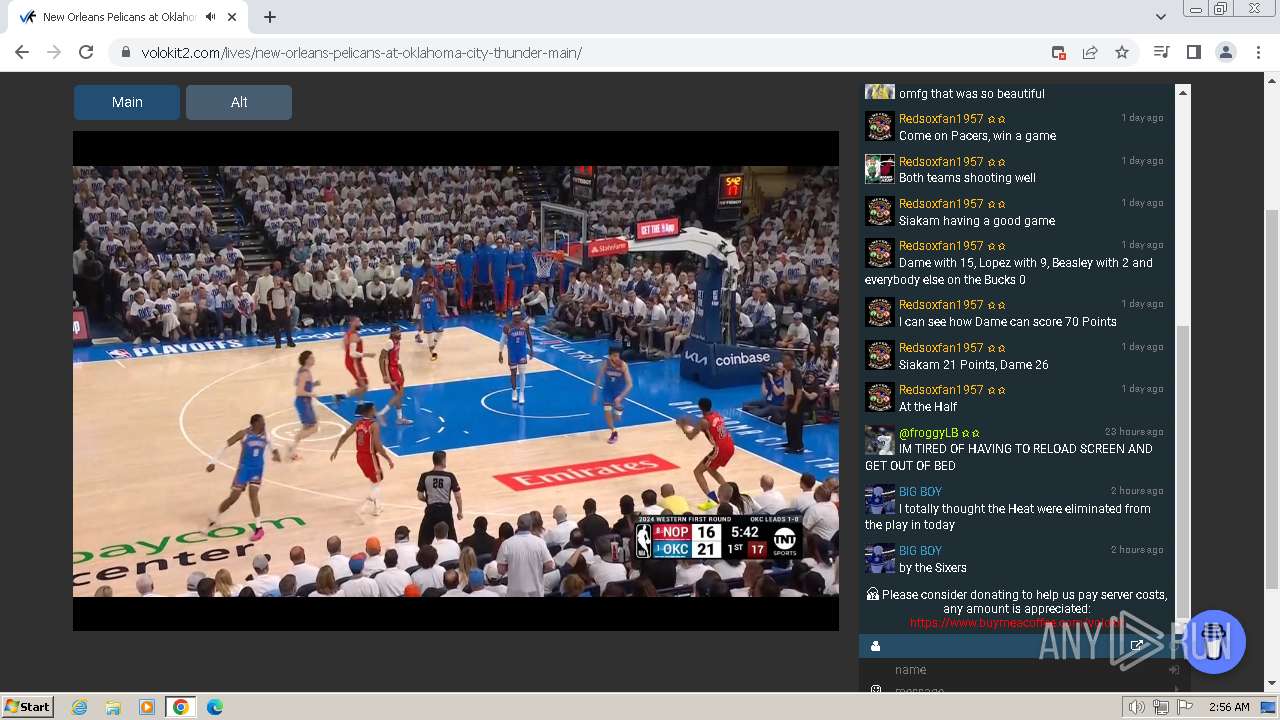1280x720 pixels.
Task: Click the chat user profile icon
Action: point(876,646)
